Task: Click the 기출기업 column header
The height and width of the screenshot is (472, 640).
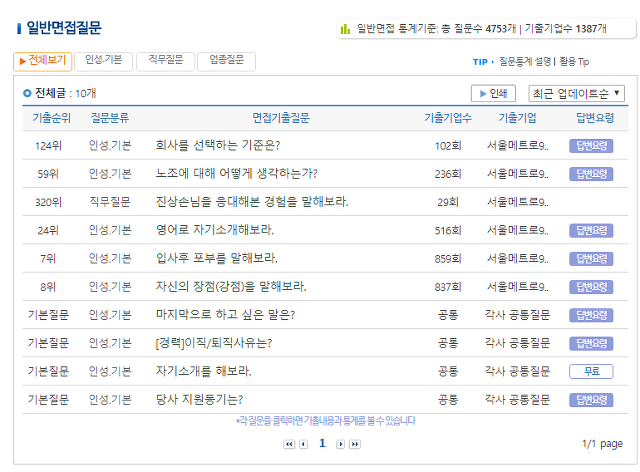Action: pos(518,118)
